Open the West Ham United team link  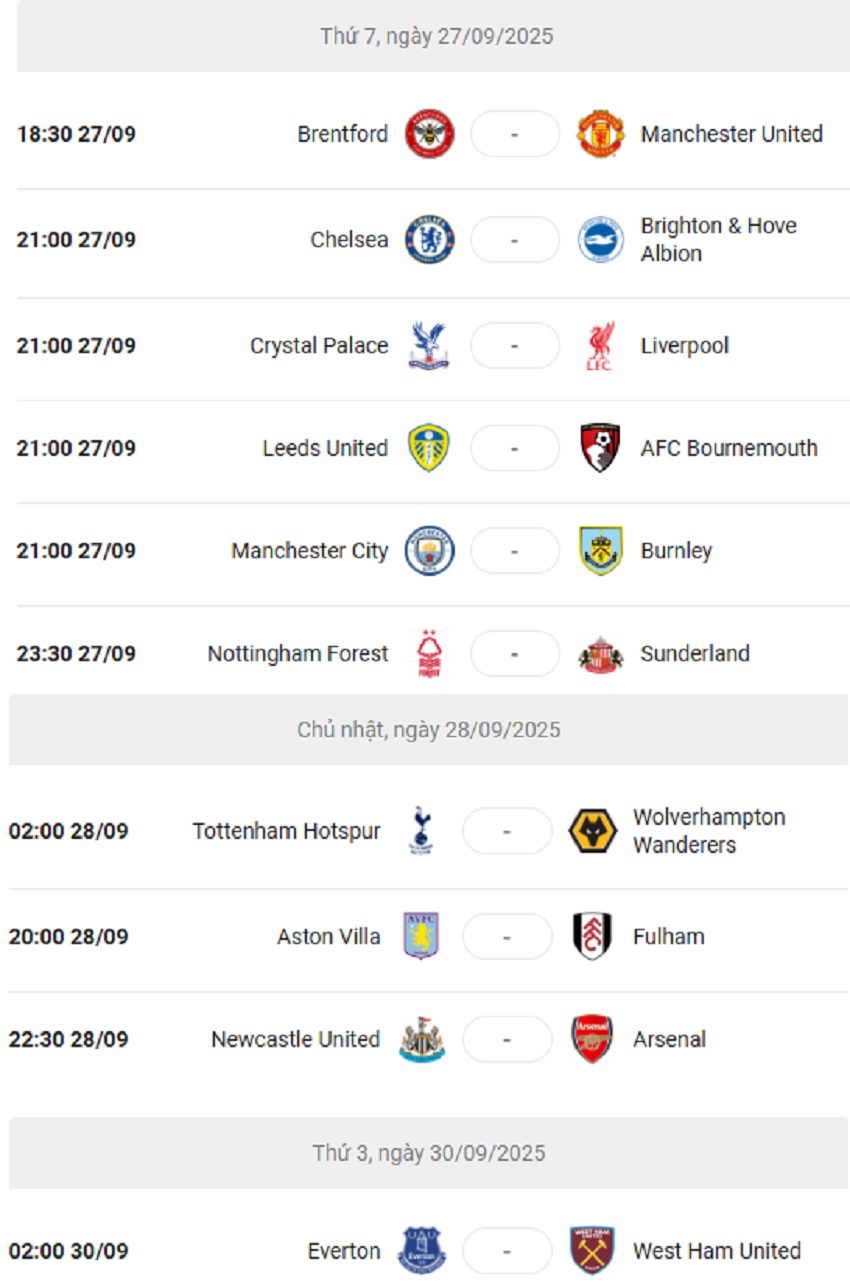pos(716,1251)
